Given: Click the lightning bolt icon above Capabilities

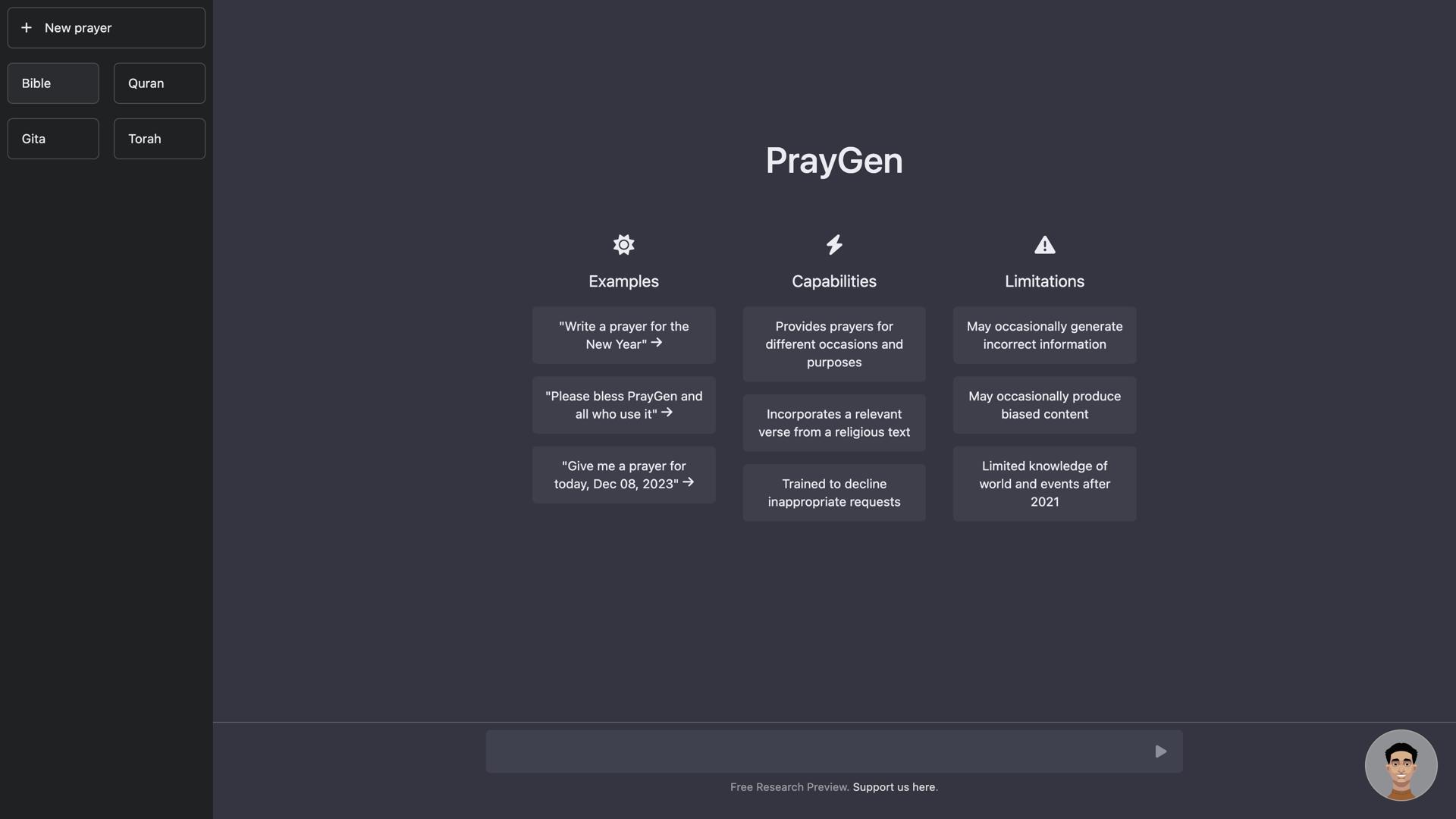Looking at the screenshot, I should click(x=833, y=244).
